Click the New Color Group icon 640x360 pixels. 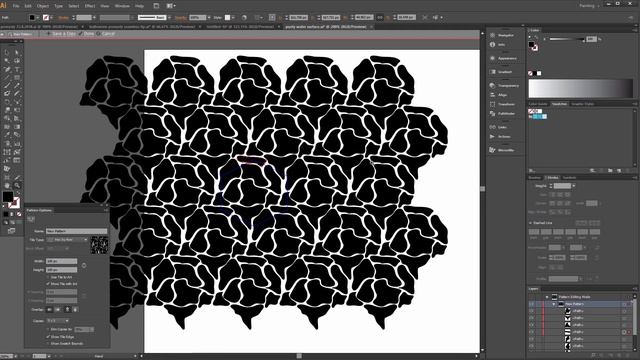pos(610,171)
